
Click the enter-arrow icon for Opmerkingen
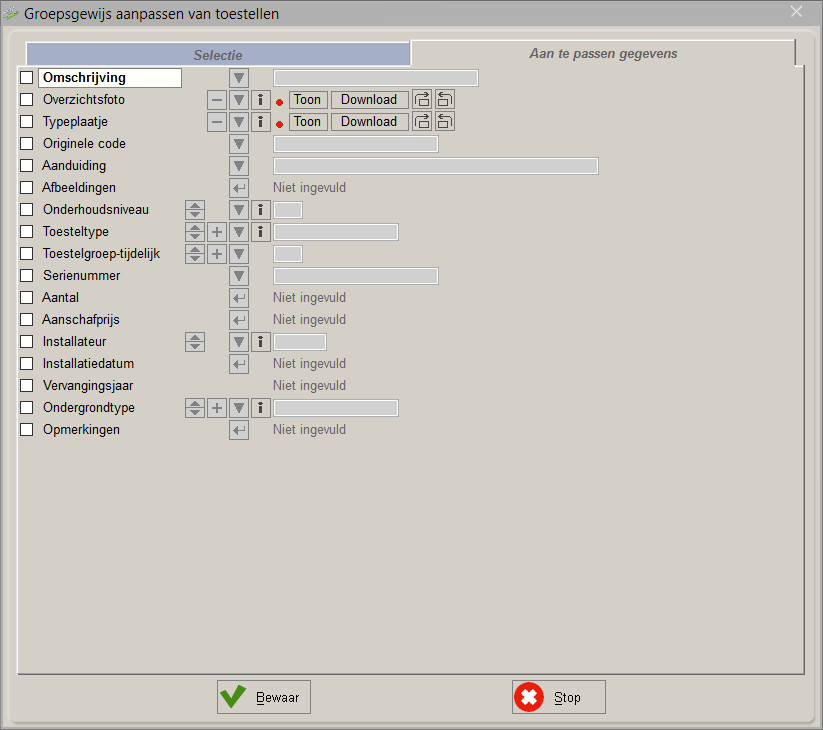pyautogui.click(x=239, y=430)
